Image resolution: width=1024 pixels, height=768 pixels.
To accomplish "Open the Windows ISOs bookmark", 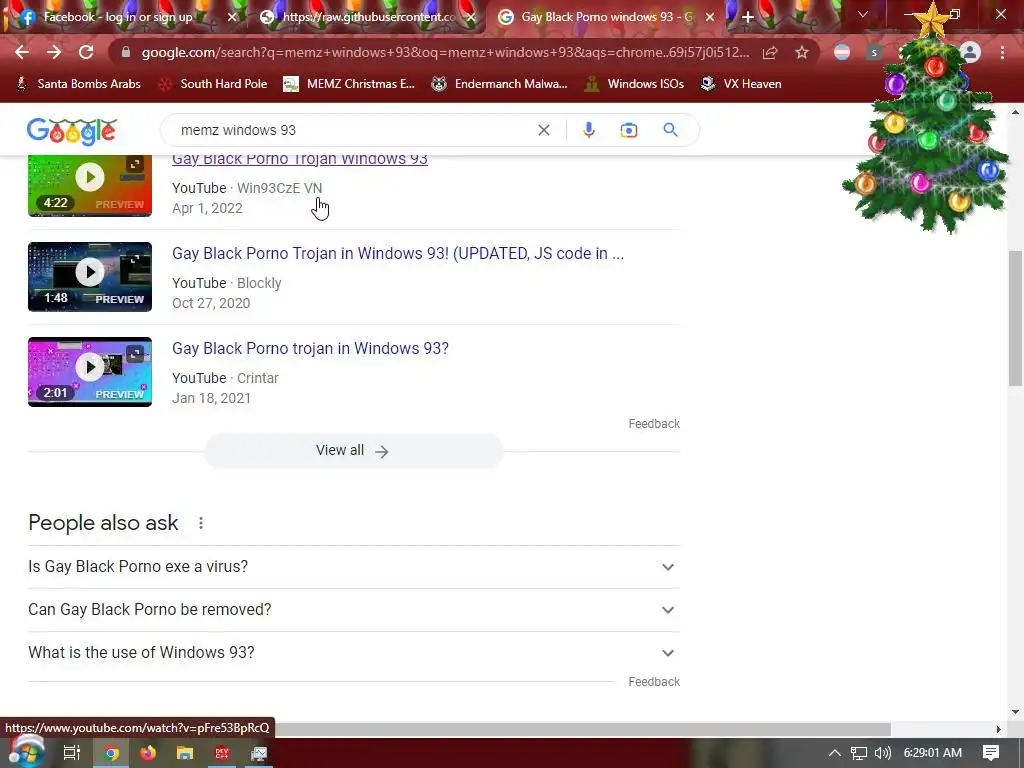I will click(634, 84).
